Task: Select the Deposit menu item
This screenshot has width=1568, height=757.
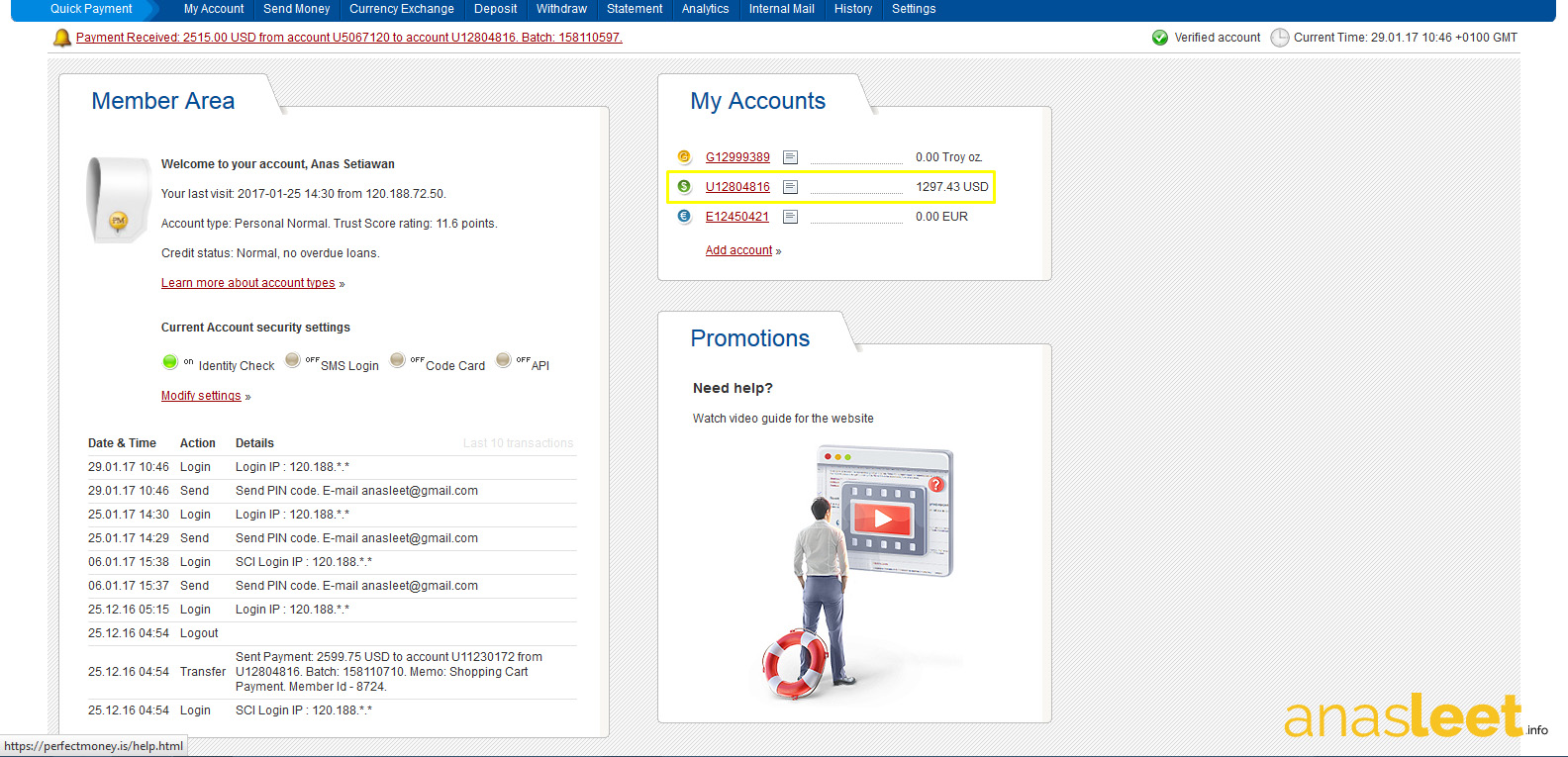Action: pos(496,9)
